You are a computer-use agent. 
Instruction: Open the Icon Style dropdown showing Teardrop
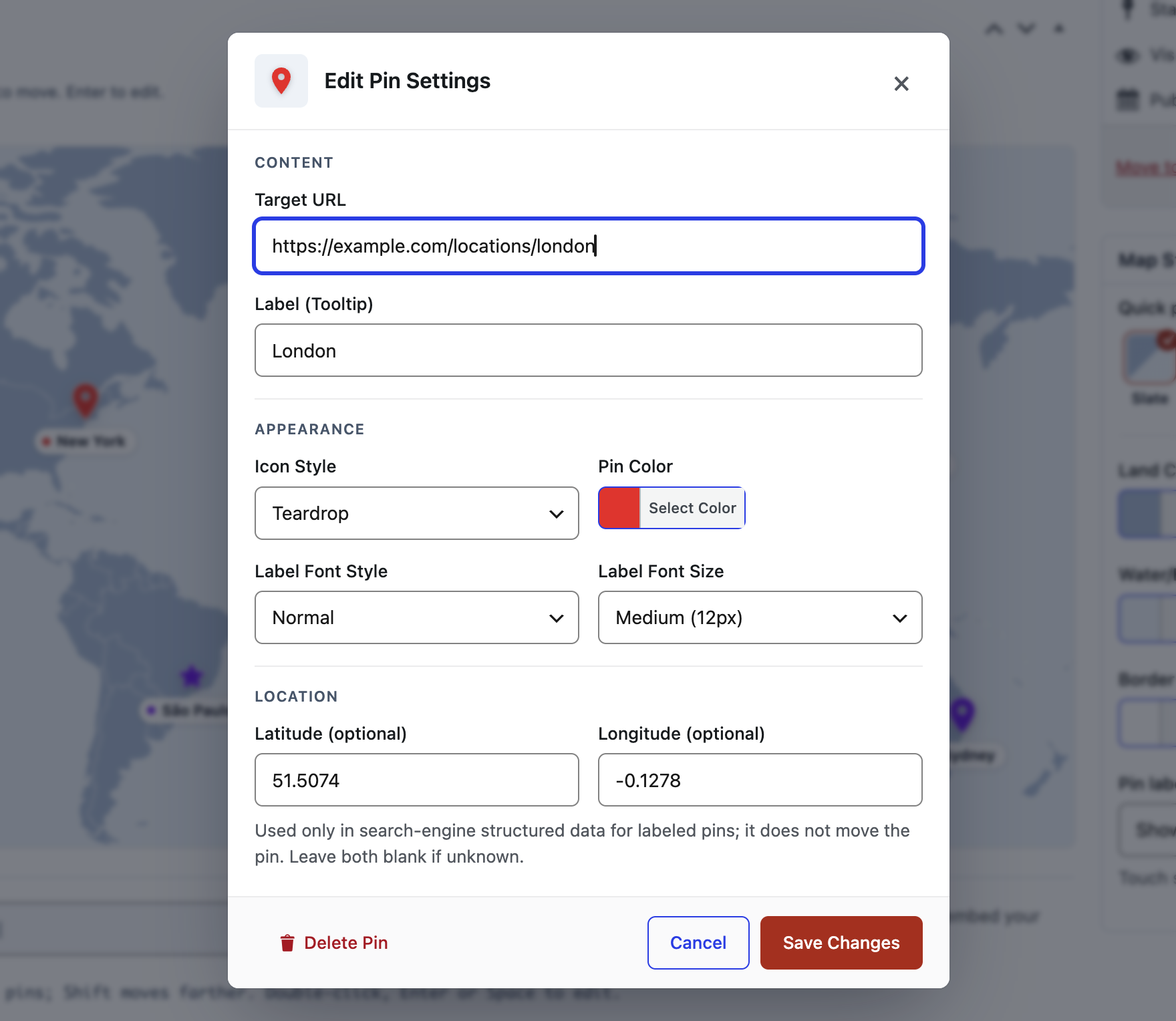tap(417, 513)
